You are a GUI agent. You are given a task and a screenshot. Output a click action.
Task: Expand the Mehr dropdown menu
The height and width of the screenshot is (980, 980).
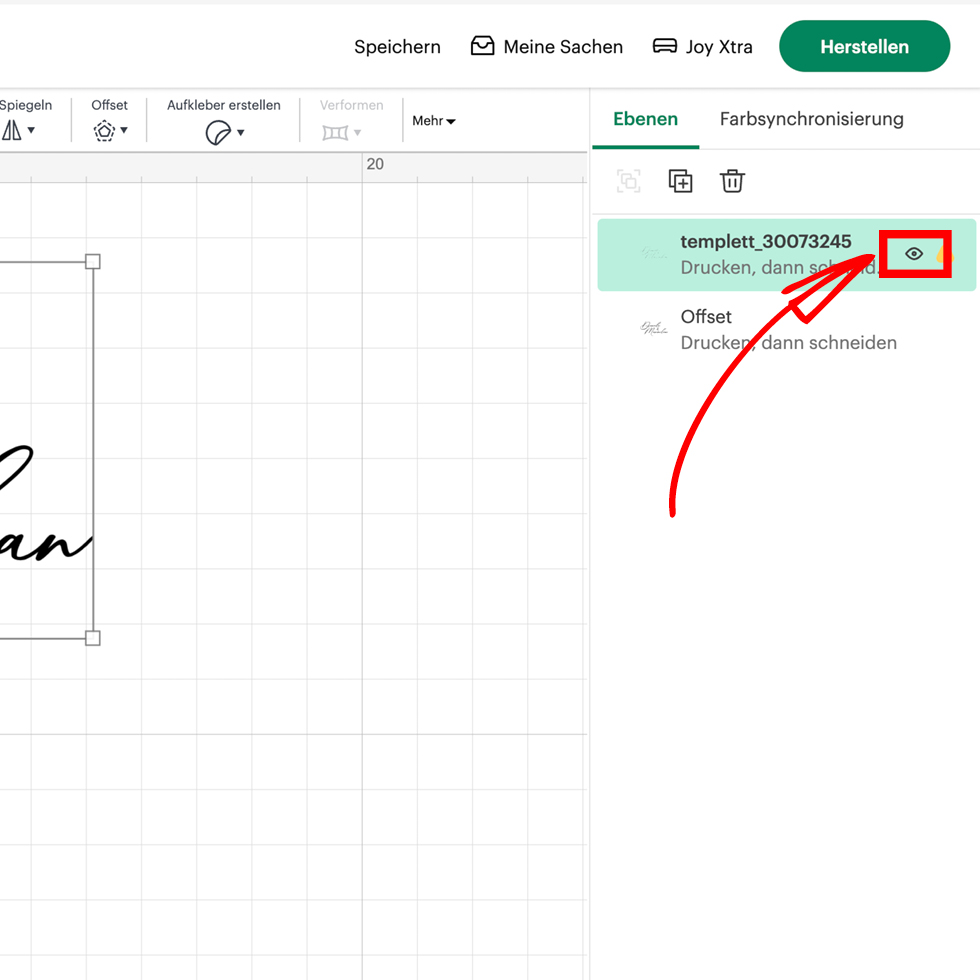(434, 121)
